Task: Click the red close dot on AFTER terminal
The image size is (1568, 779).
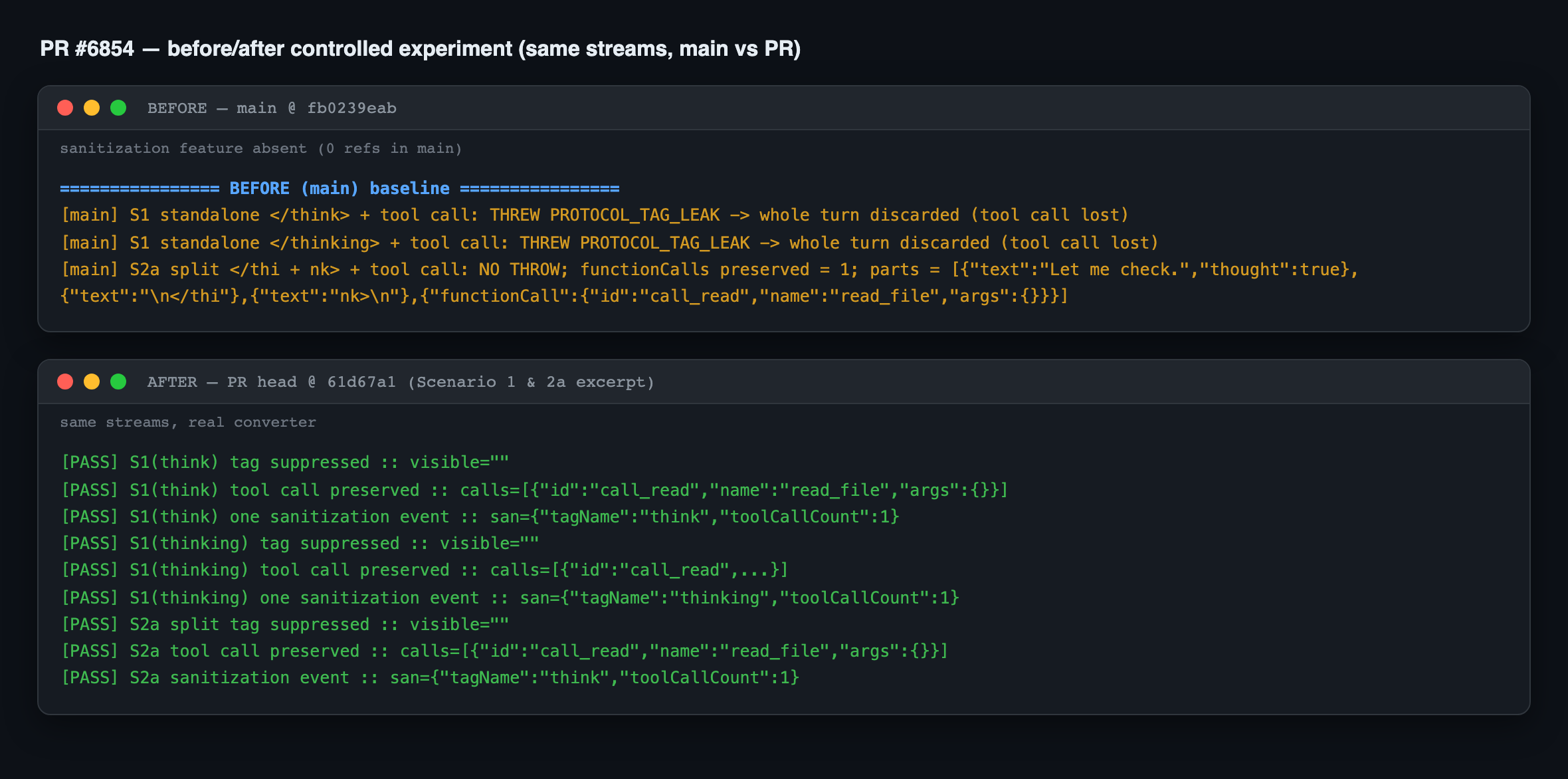Action: pyautogui.click(x=65, y=382)
